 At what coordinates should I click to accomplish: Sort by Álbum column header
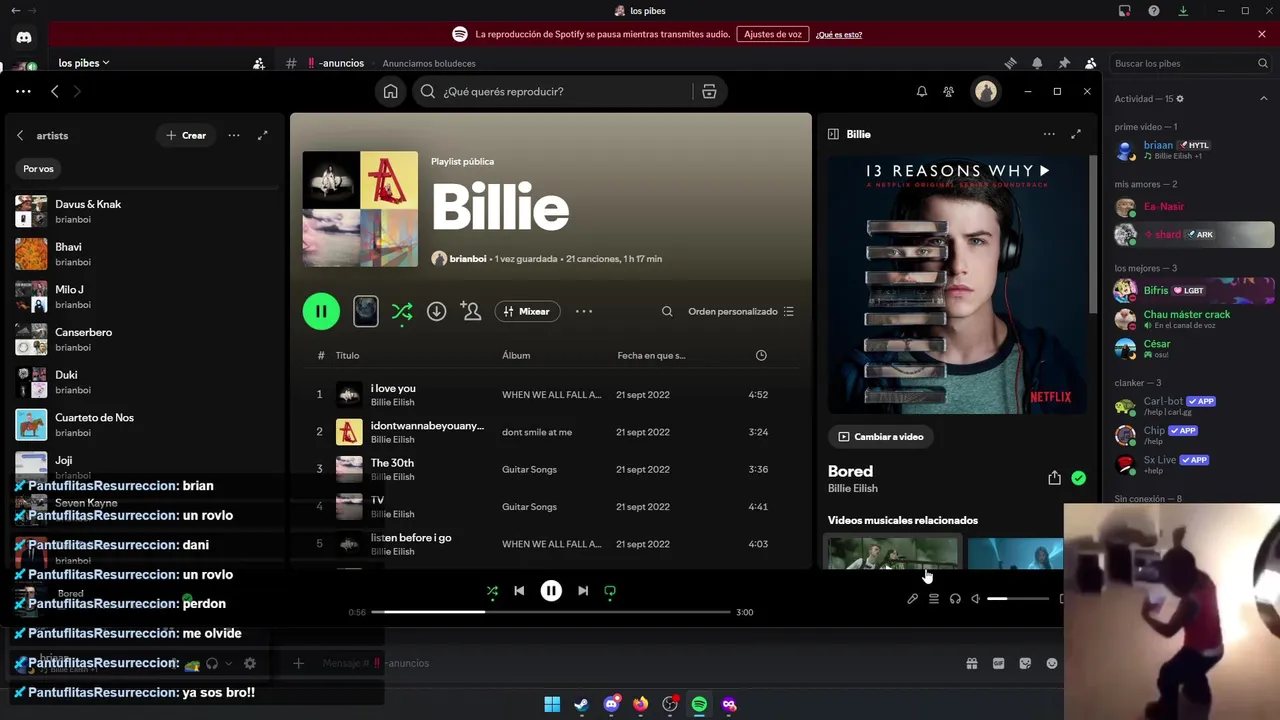(x=516, y=355)
